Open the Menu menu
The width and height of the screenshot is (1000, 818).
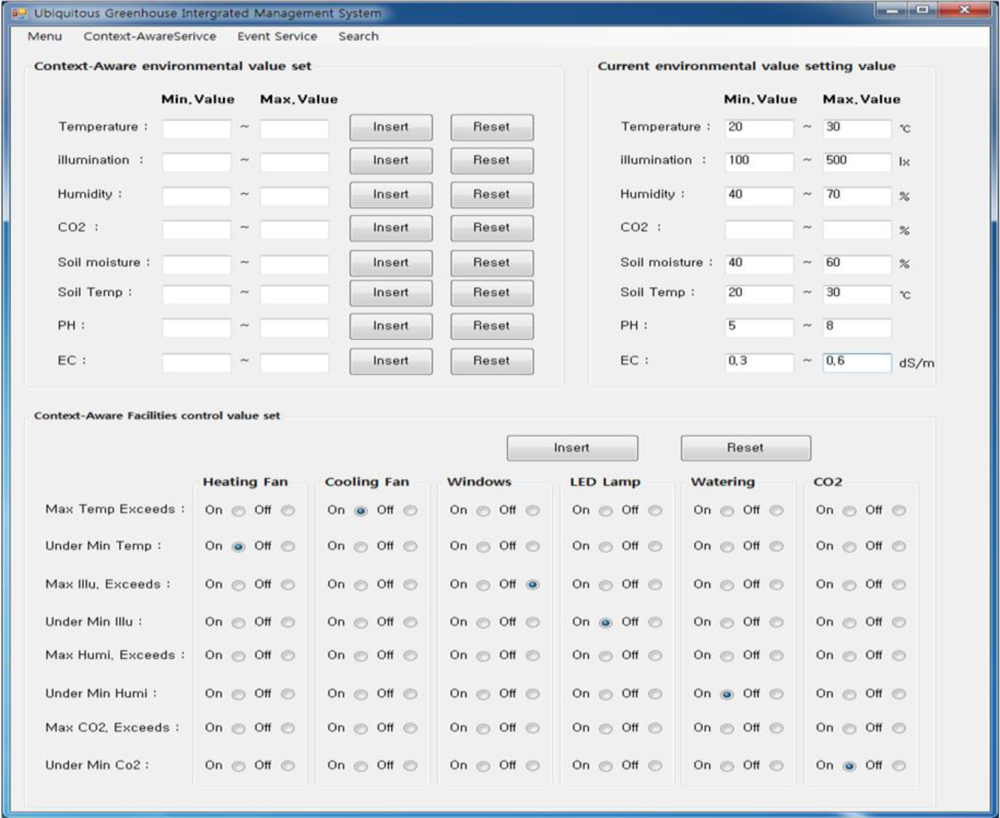44,36
